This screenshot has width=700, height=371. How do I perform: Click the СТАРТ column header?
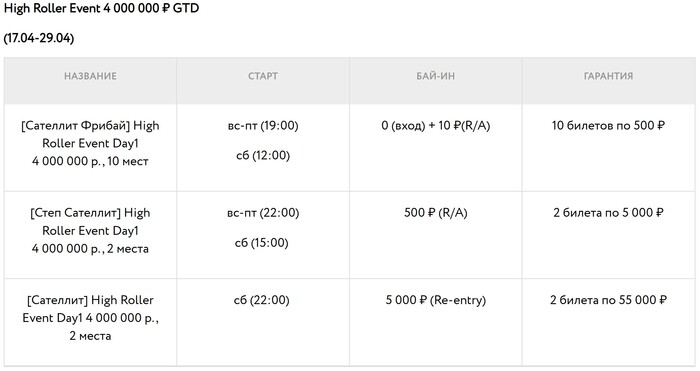coord(263,76)
